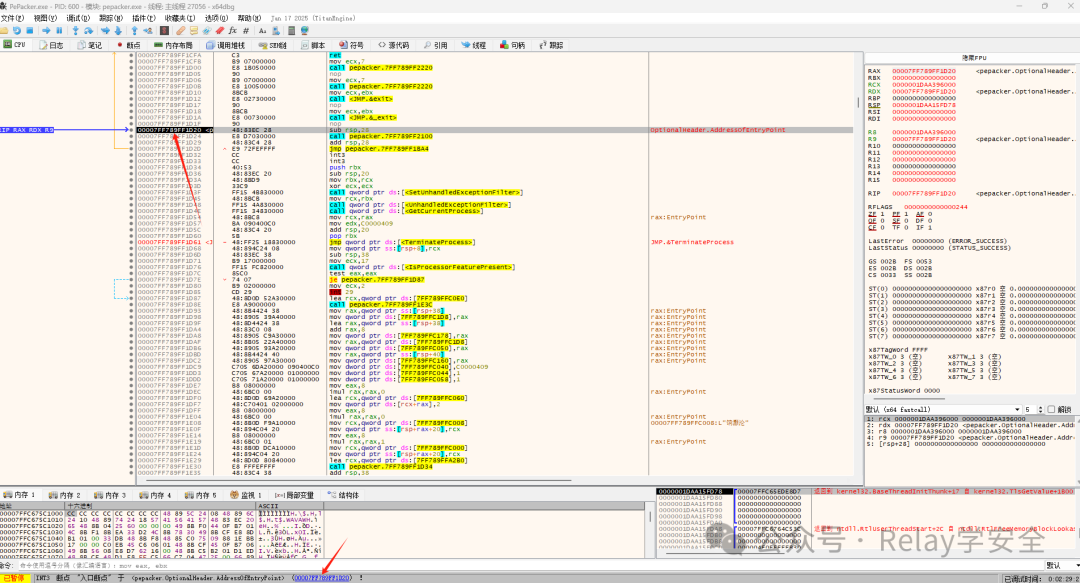The width and height of the screenshot is (1080, 583).
Task: Click the run arrow toolbar icon
Action: point(46,30)
